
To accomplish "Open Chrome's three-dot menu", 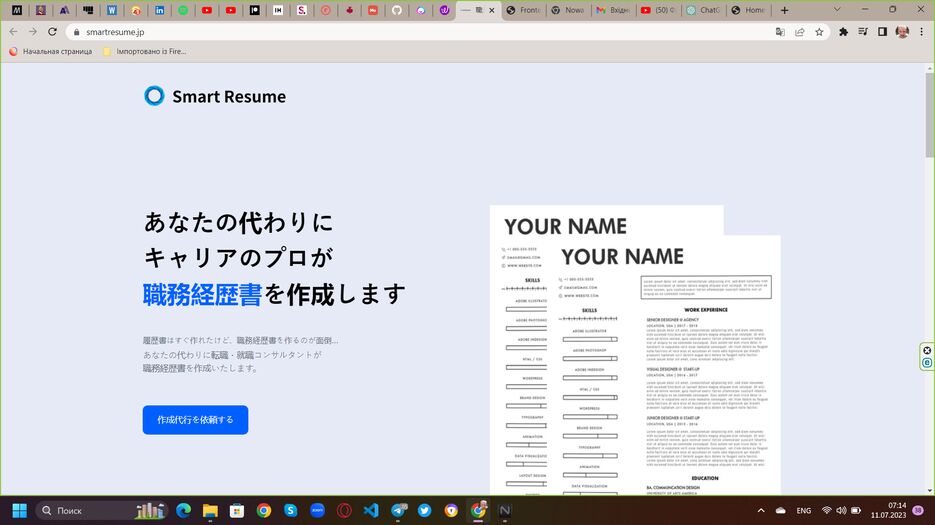I will pyautogui.click(x=923, y=31).
